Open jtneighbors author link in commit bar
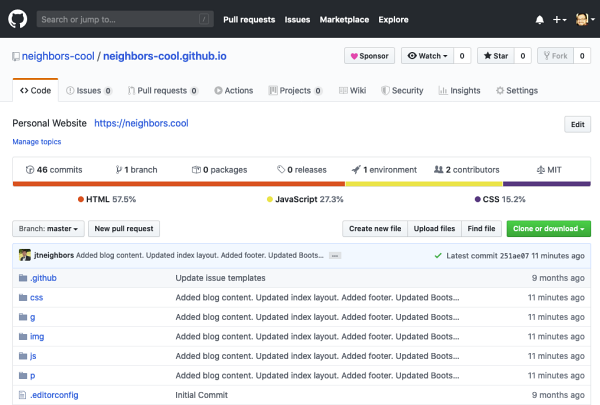This screenshot has height=405, width=600. (54, 255)
